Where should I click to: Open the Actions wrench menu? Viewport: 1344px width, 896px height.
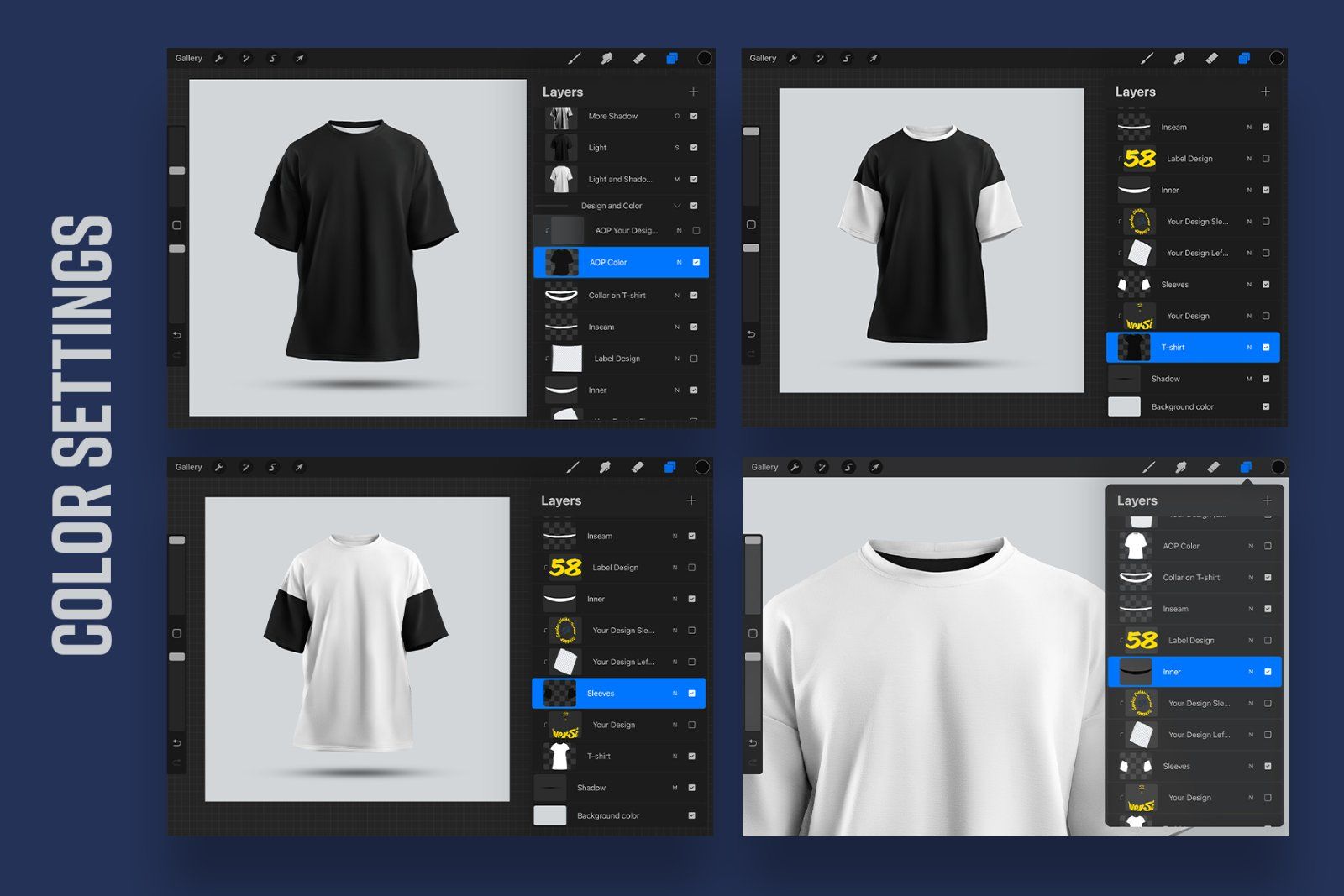click(x=218, y=58)
